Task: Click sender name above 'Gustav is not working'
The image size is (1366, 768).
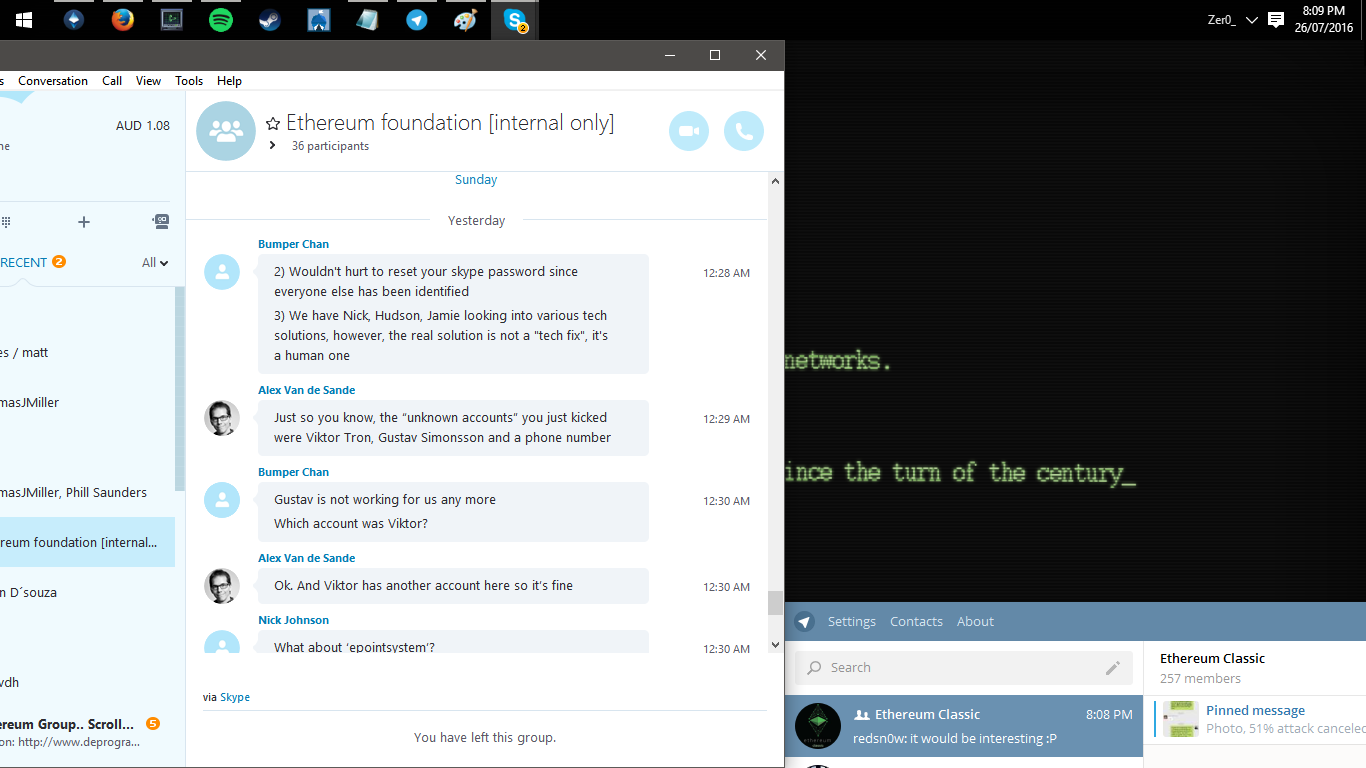Action: click(x=293, y=472)
